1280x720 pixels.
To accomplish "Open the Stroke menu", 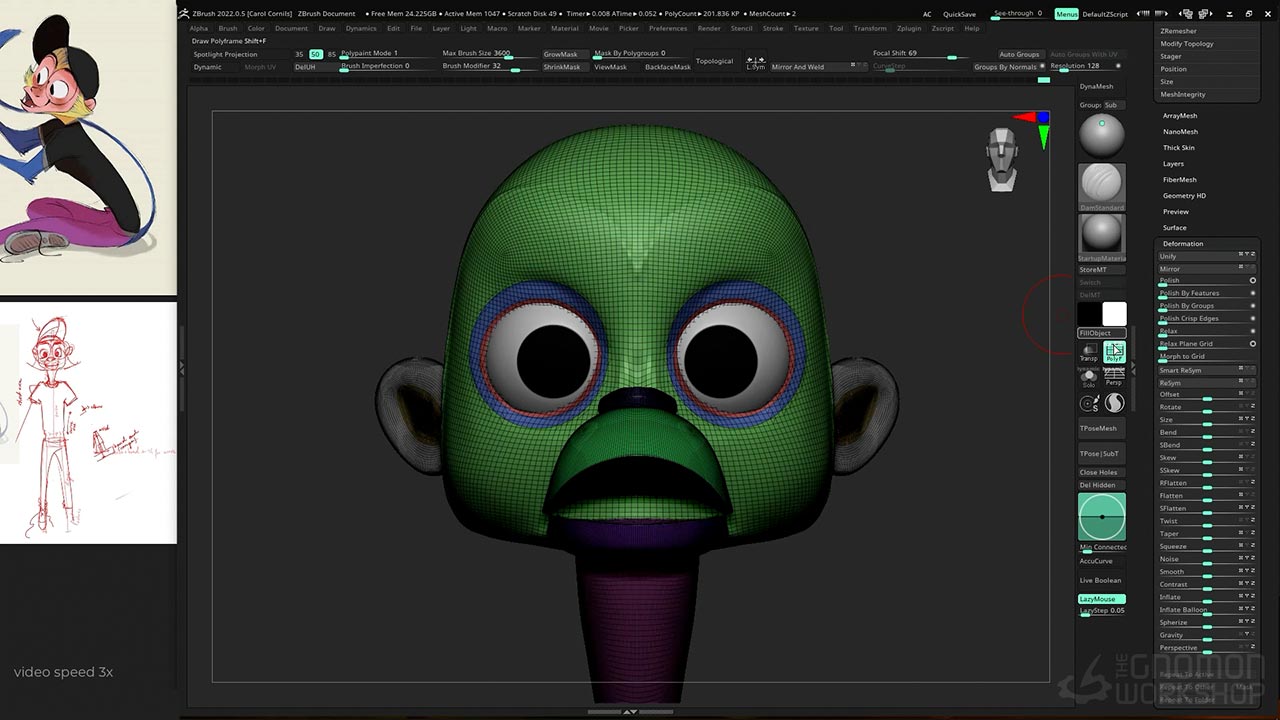I will point(773,28).
